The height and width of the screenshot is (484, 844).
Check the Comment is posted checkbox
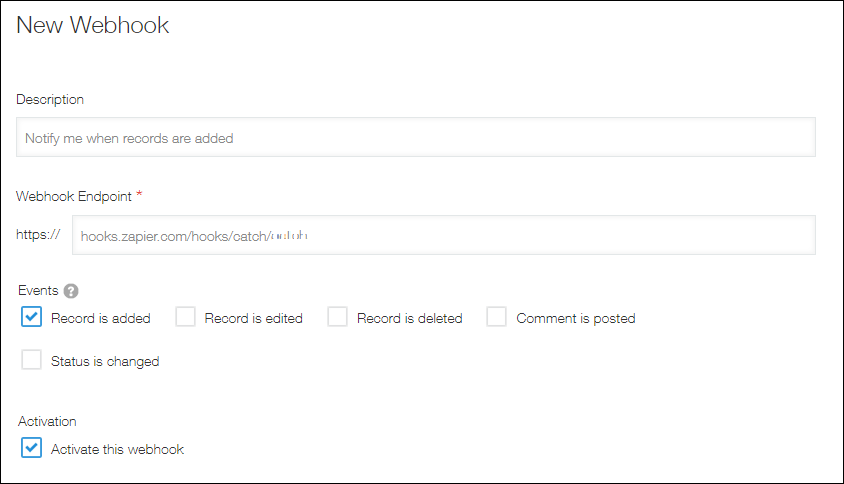(497, 318)
